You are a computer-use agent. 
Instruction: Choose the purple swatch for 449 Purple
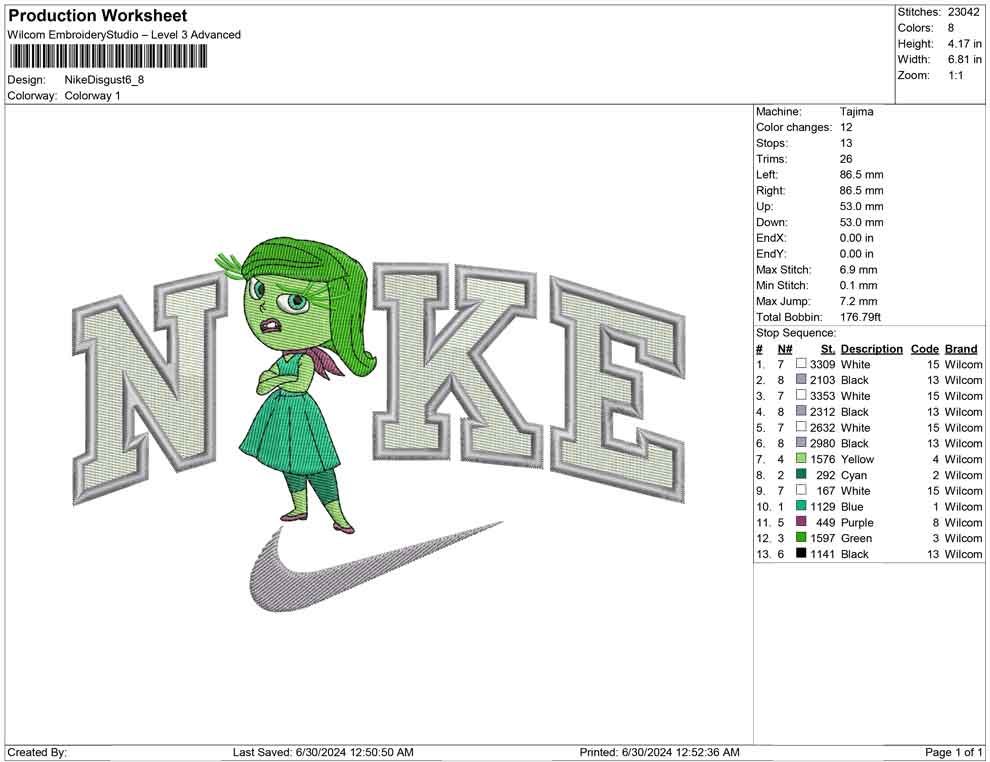[801, 521]
